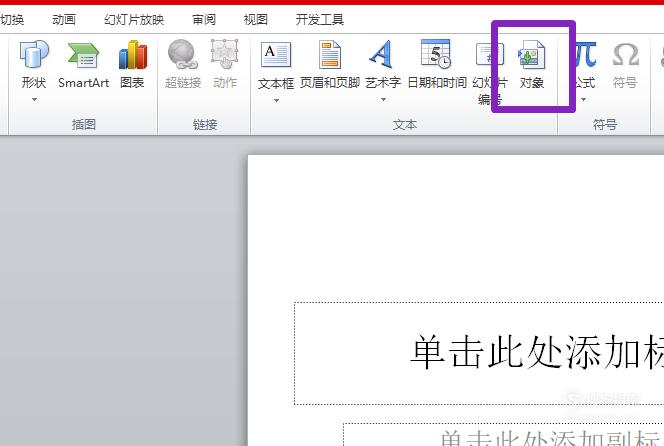Expand the Text Box (文本框) dropdown arrow
The height and width of the screenshot is (446, 664).
276,100
